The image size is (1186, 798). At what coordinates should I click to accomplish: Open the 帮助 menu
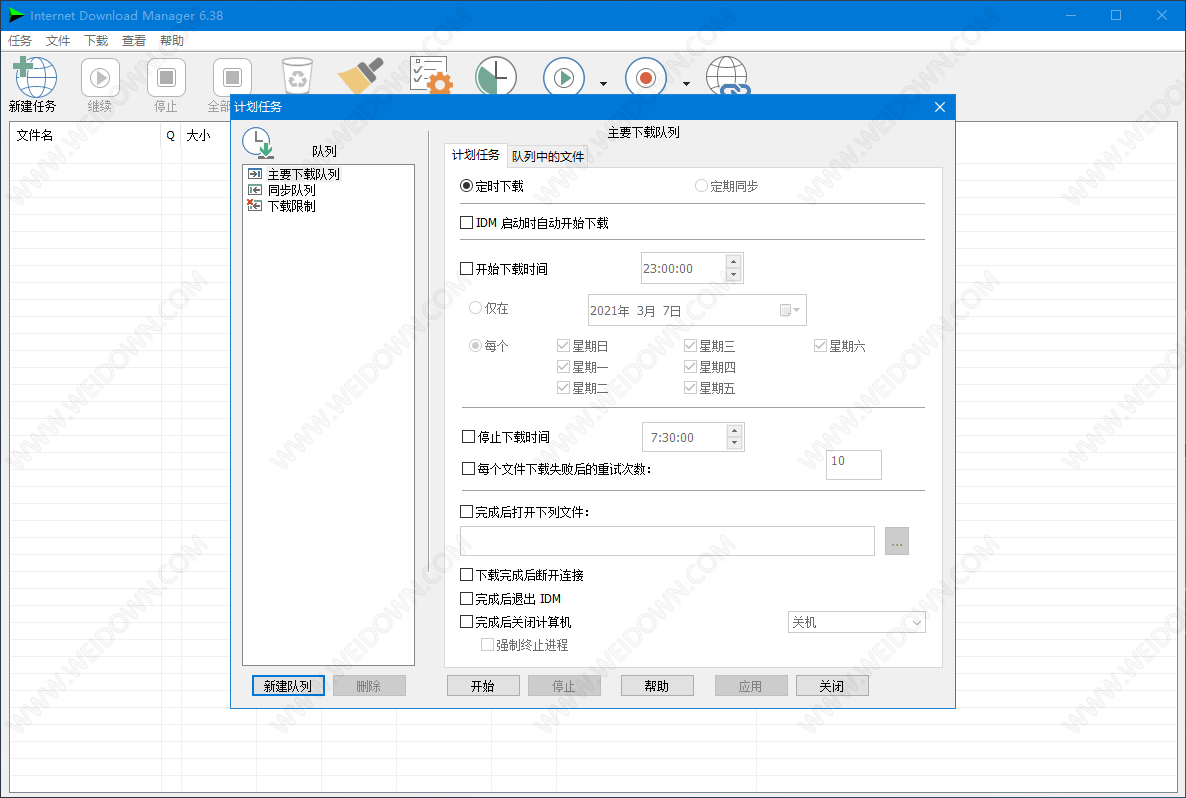[x=172, y=41]
